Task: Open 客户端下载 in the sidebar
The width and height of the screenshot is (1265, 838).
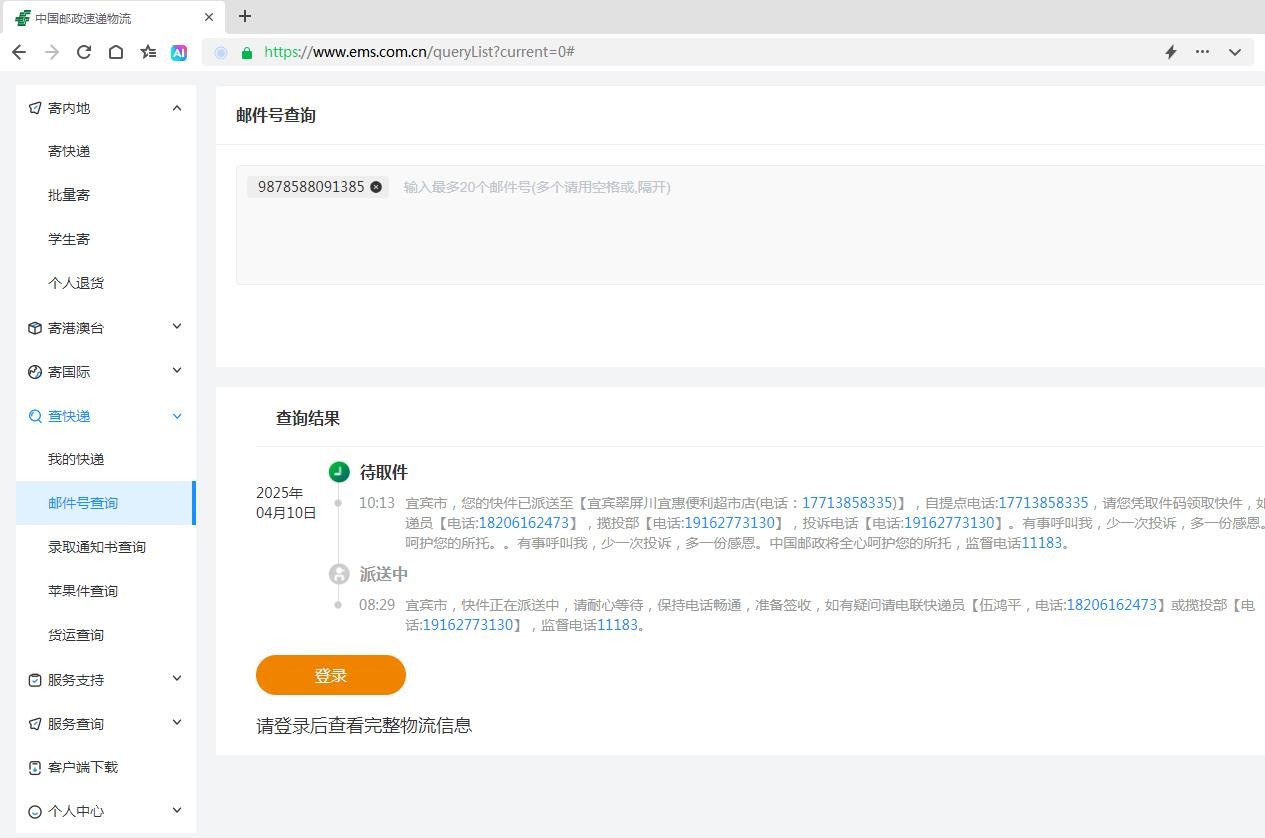Action: (83, 767)
